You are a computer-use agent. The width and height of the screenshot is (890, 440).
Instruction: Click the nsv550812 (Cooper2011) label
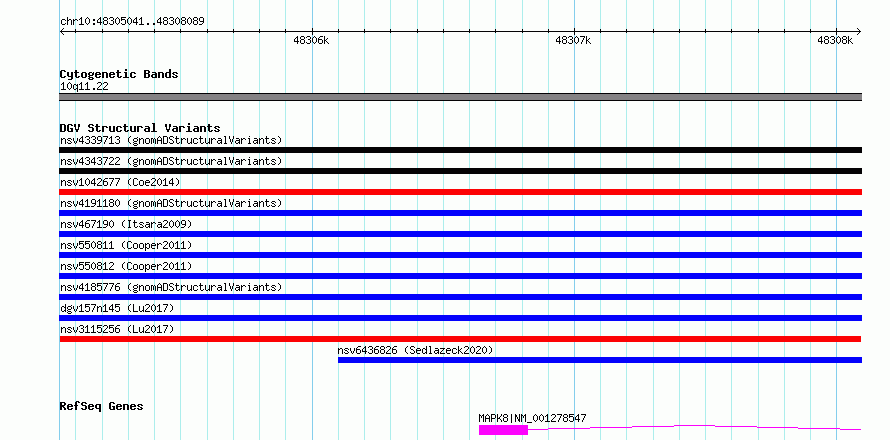126,266
